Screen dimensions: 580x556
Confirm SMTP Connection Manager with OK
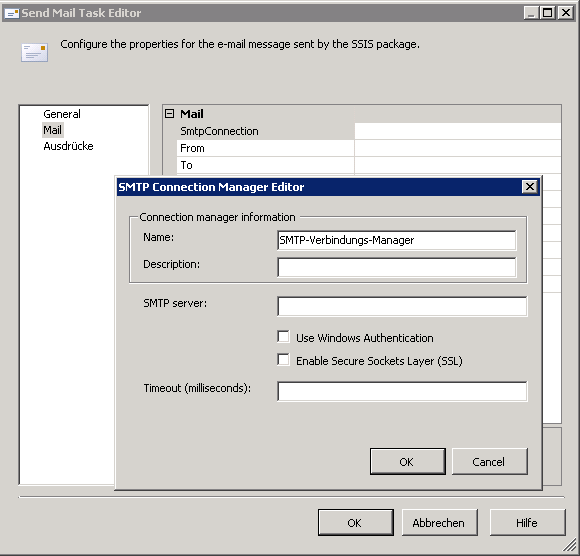408,461
